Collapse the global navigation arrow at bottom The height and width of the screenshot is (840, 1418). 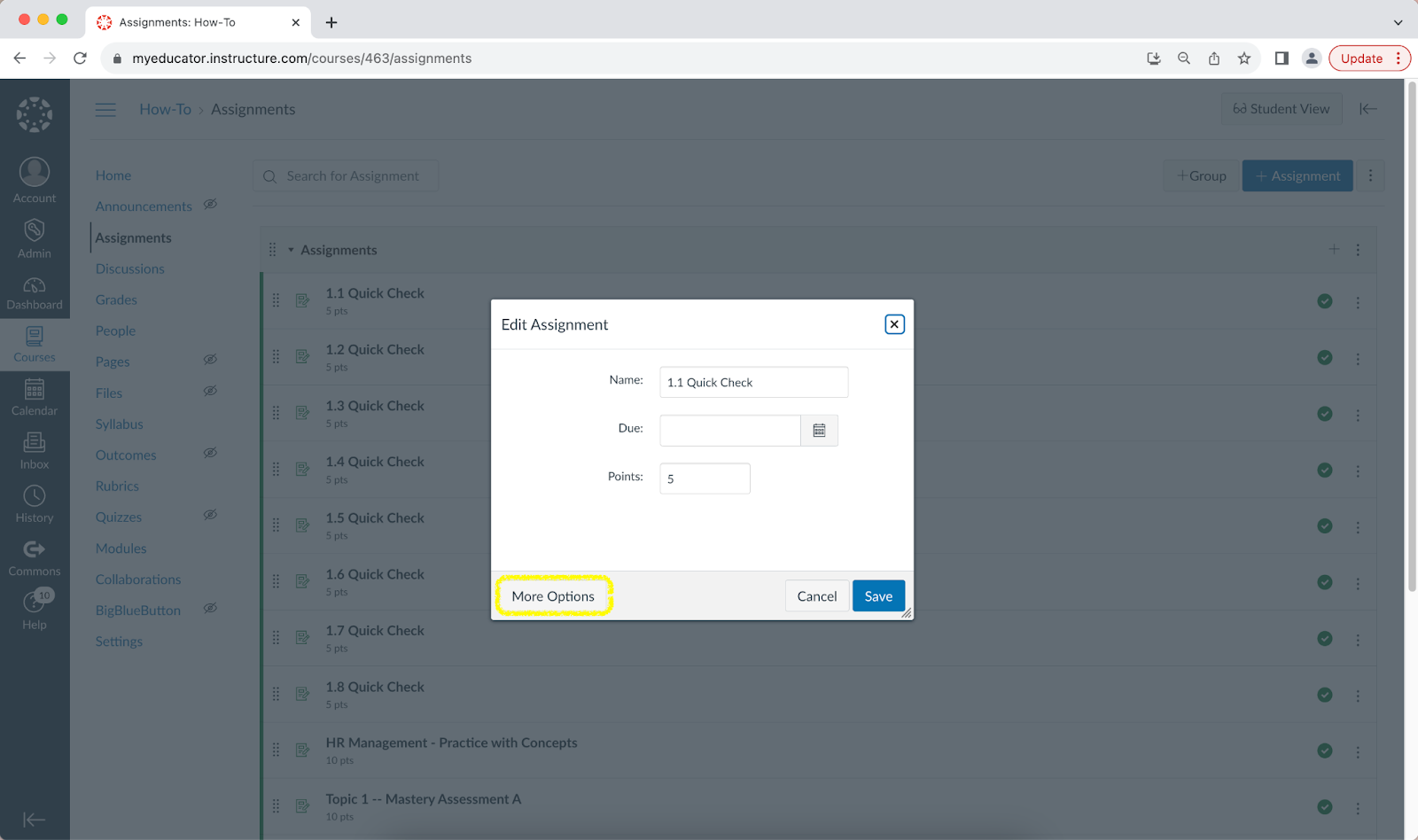click(x=35, y=820)
